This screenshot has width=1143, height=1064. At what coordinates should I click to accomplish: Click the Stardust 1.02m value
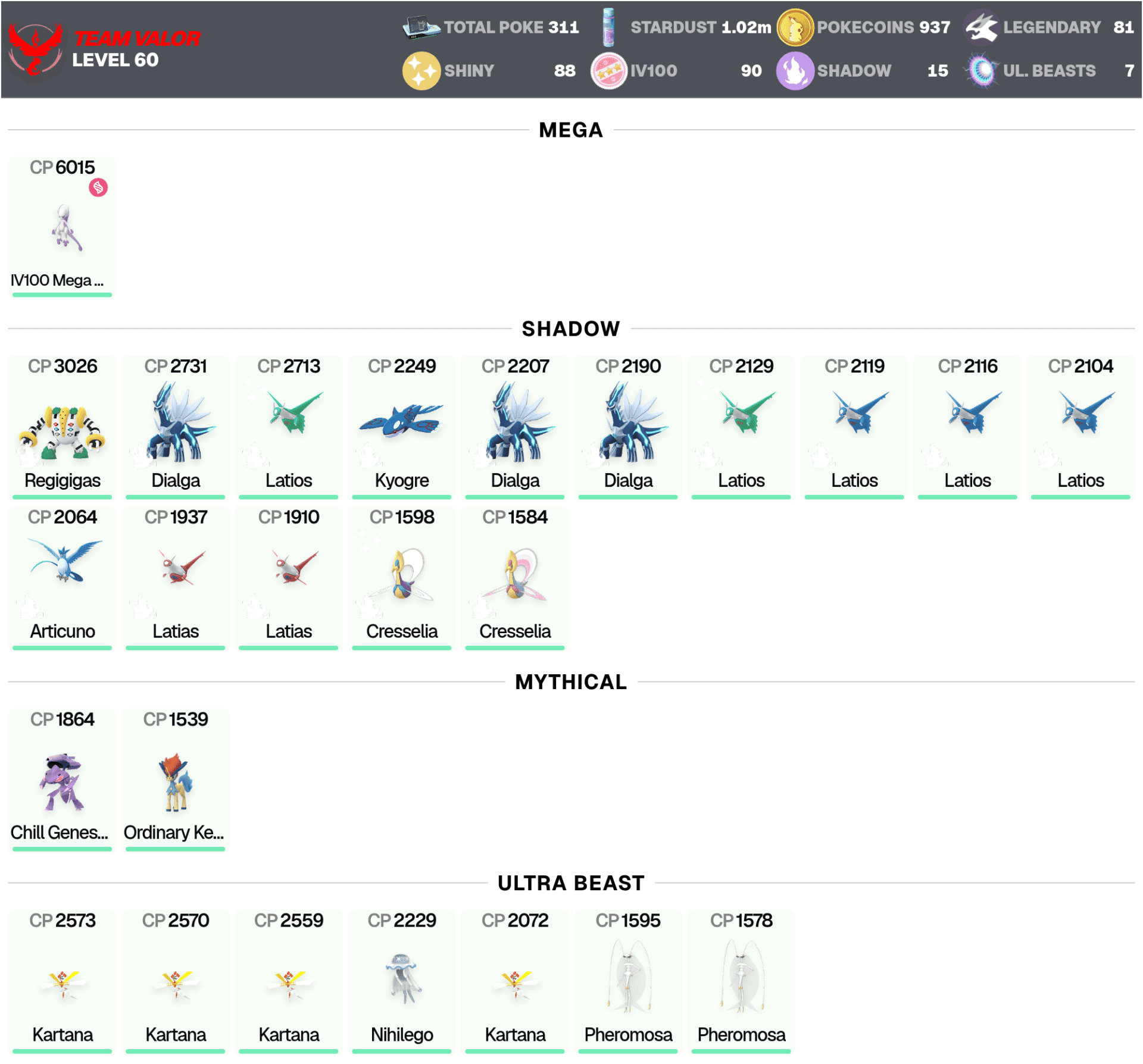click(x=746, y=27)
